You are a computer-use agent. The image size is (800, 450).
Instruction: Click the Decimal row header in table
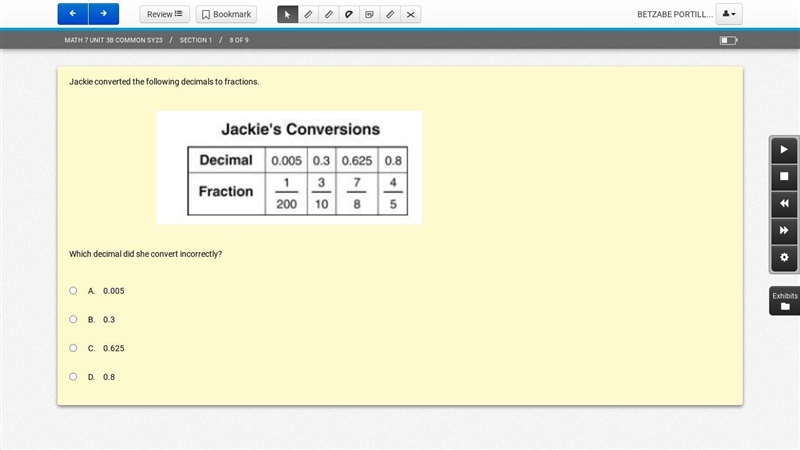click(x=226, y=160)
